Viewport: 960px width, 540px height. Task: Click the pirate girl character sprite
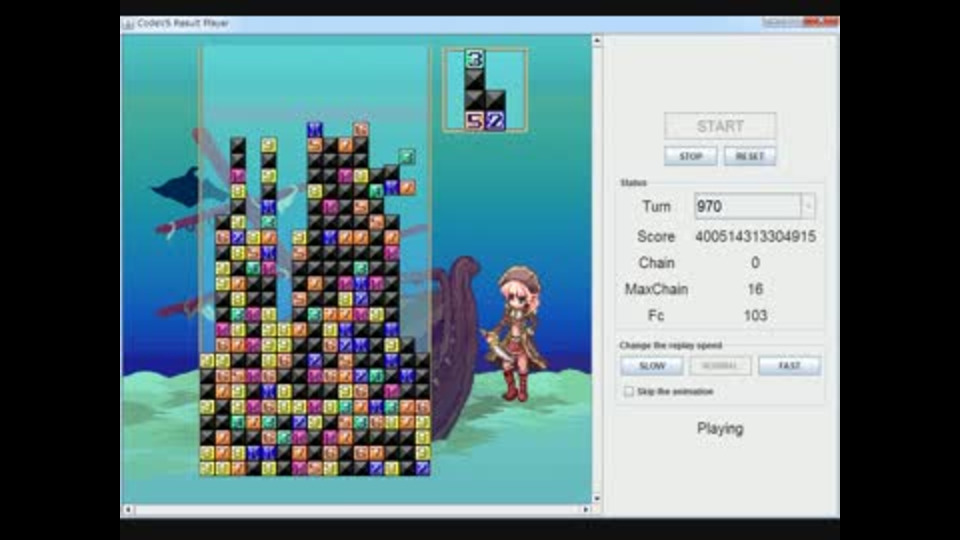[515, 334]
